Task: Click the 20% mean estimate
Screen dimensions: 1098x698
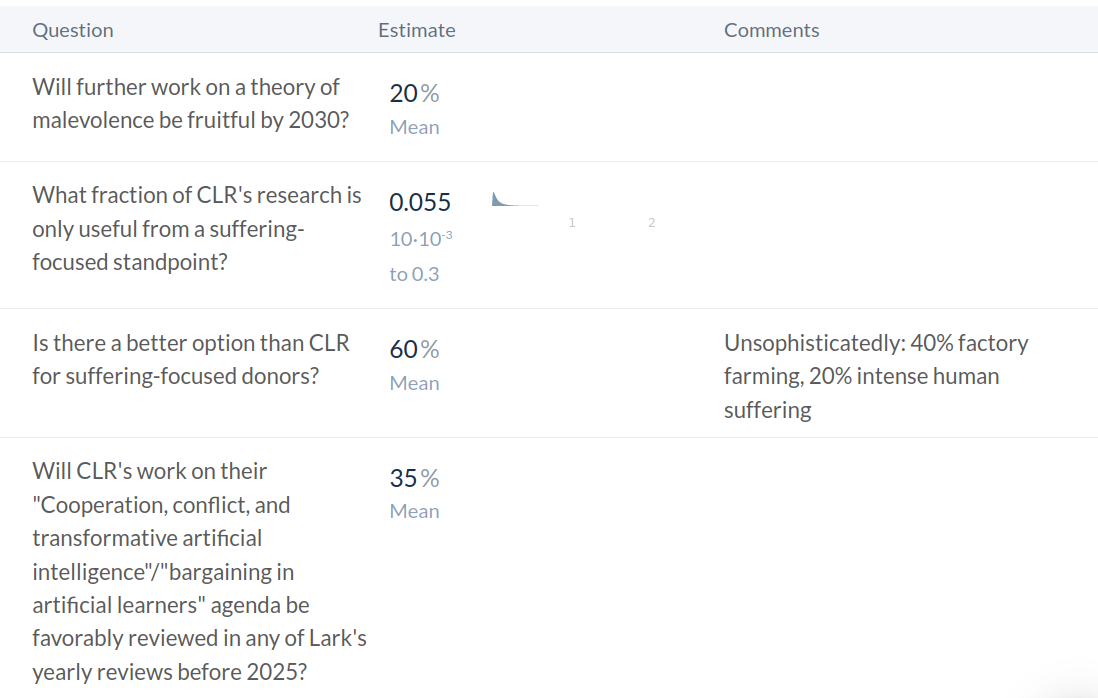Action: point(415,93)
